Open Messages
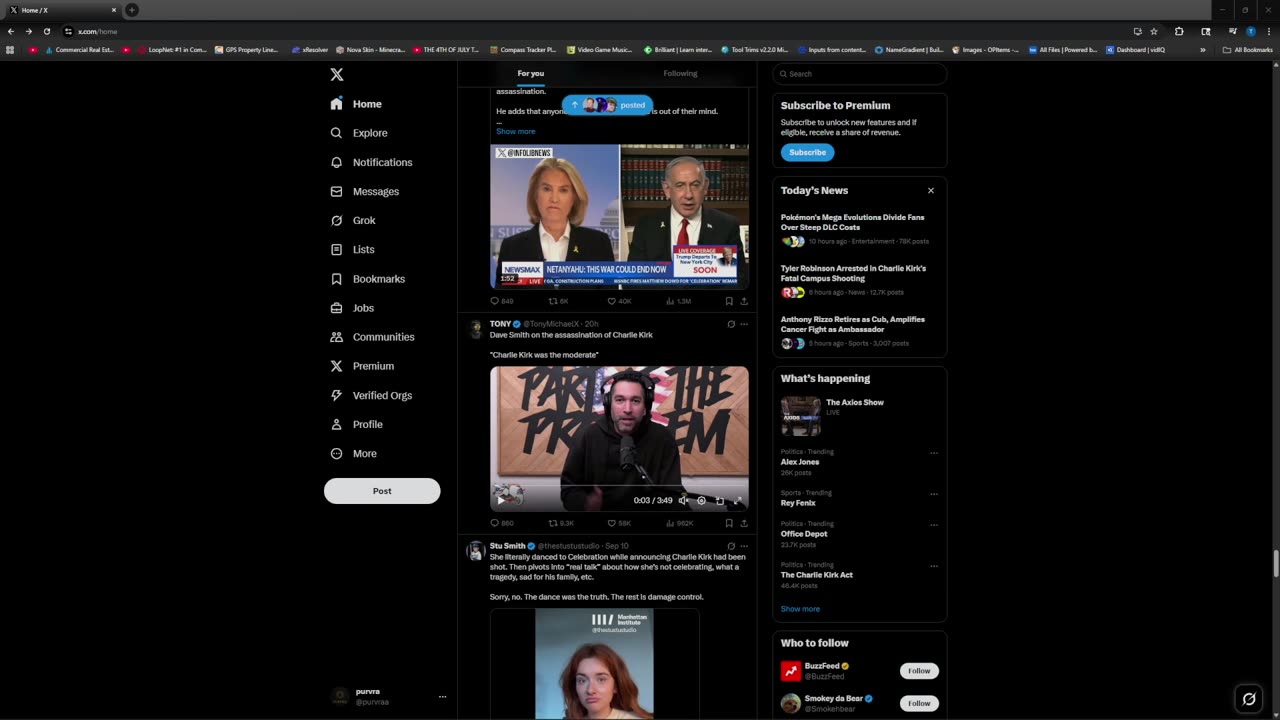The height and width of the screenshot is (720, 1280). click(x=364, y=191)
